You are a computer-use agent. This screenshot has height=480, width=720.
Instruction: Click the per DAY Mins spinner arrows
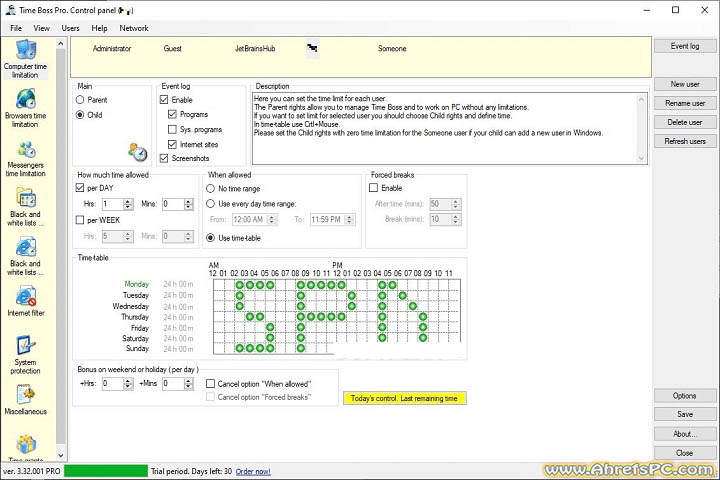coord(188,204)
